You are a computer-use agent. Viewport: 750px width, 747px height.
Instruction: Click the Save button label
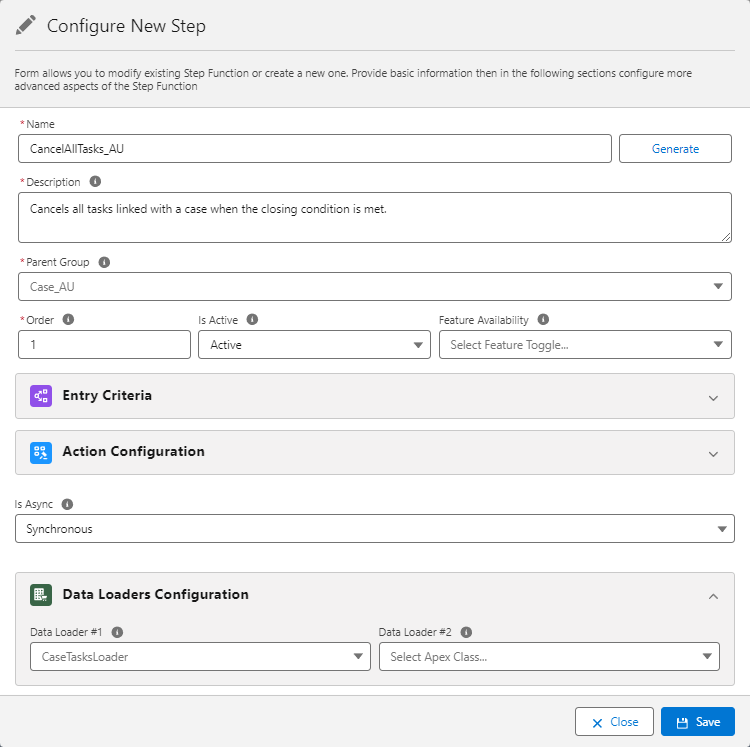707,722
